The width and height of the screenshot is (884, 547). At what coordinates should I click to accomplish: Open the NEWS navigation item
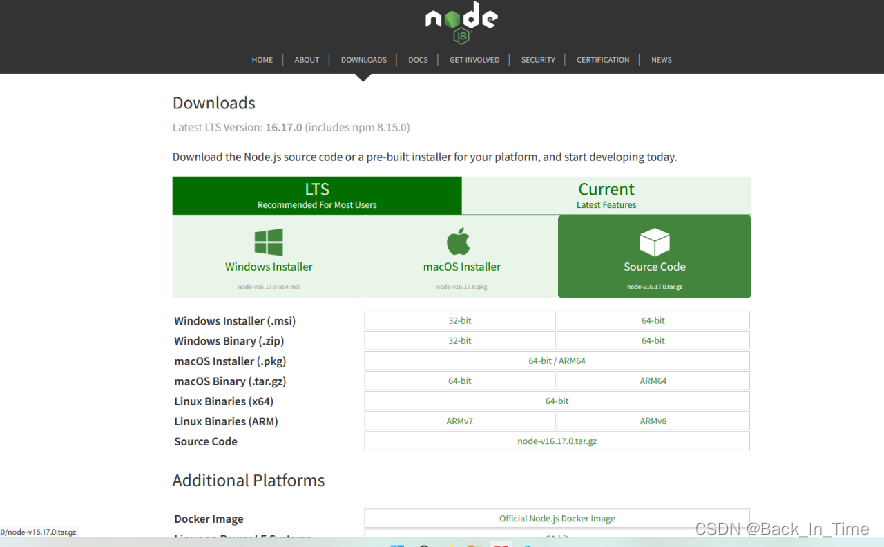(x=661, y=60)
